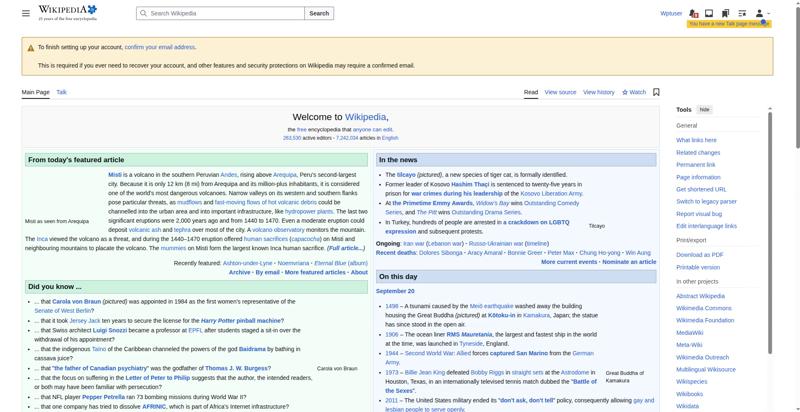Open the saved pages bookmarks icon
Viewport: 800px width, 412px height.
pos(726,13)
